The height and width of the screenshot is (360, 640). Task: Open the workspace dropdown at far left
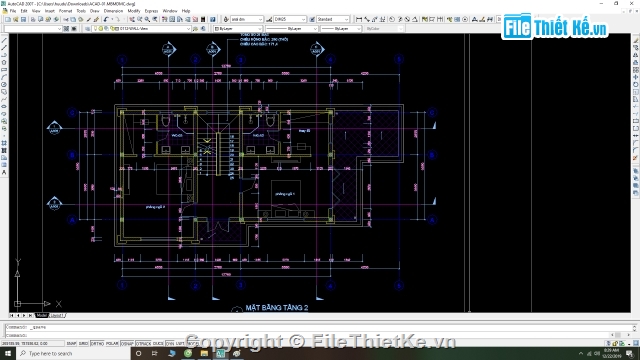pos(33,29)
